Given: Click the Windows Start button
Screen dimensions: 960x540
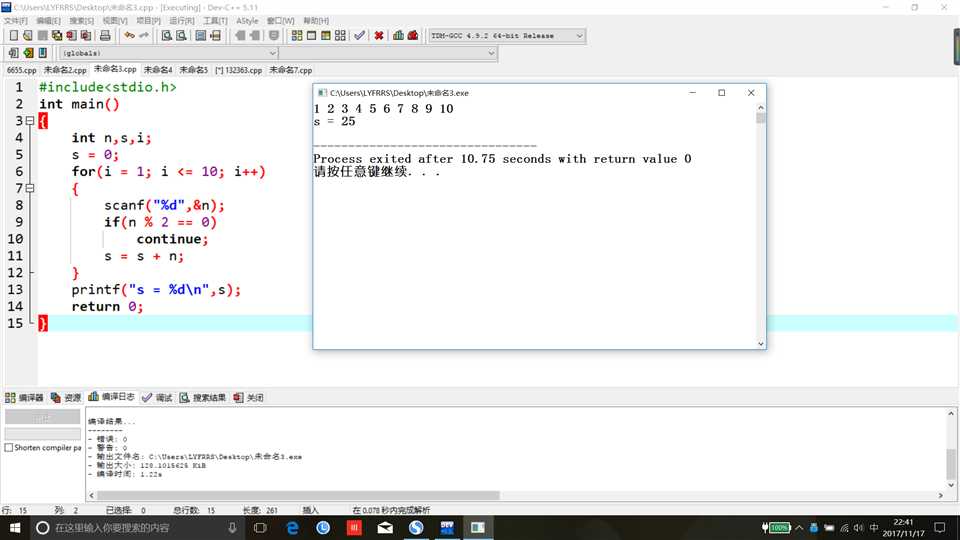Looking at the screenshot, I should tap(15, 528).
